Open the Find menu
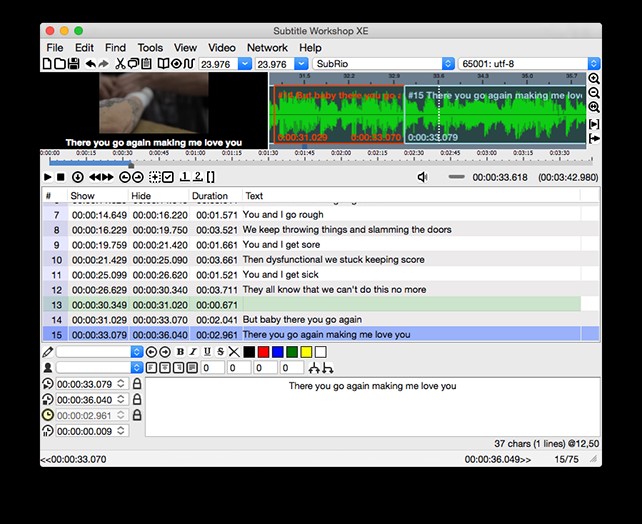 click(115, 48)
